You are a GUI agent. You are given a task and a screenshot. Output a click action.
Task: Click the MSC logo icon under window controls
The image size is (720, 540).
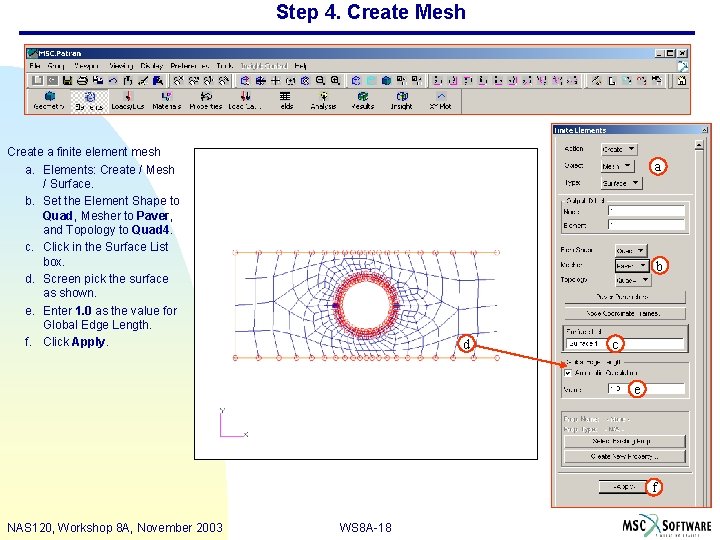click(682, 66)
